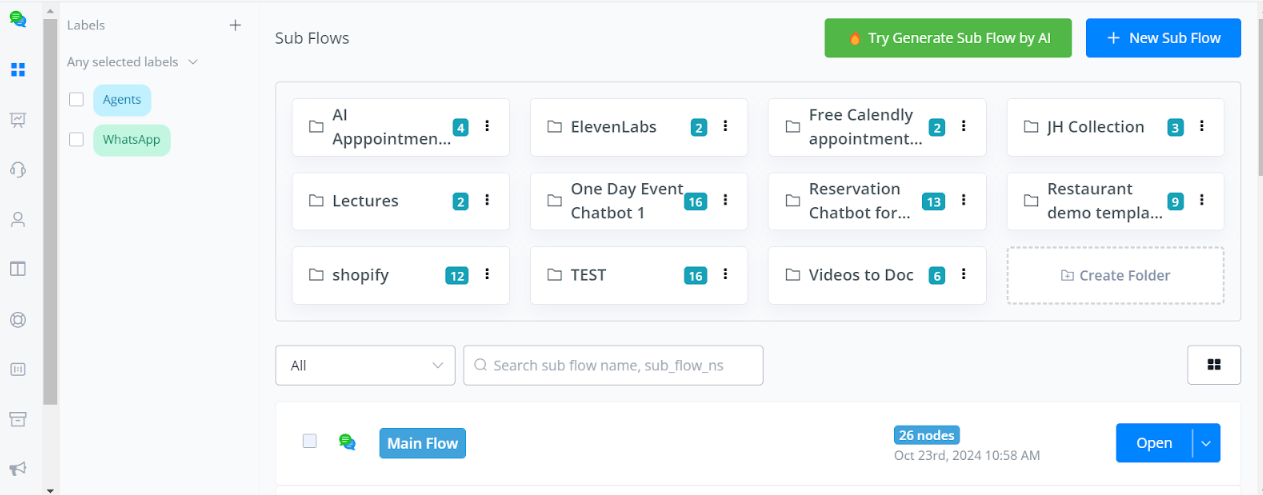Click the New Sub Flow button
Image resolution: width=1263 pixels, height=495 pixels.
tap(1163, 38)
